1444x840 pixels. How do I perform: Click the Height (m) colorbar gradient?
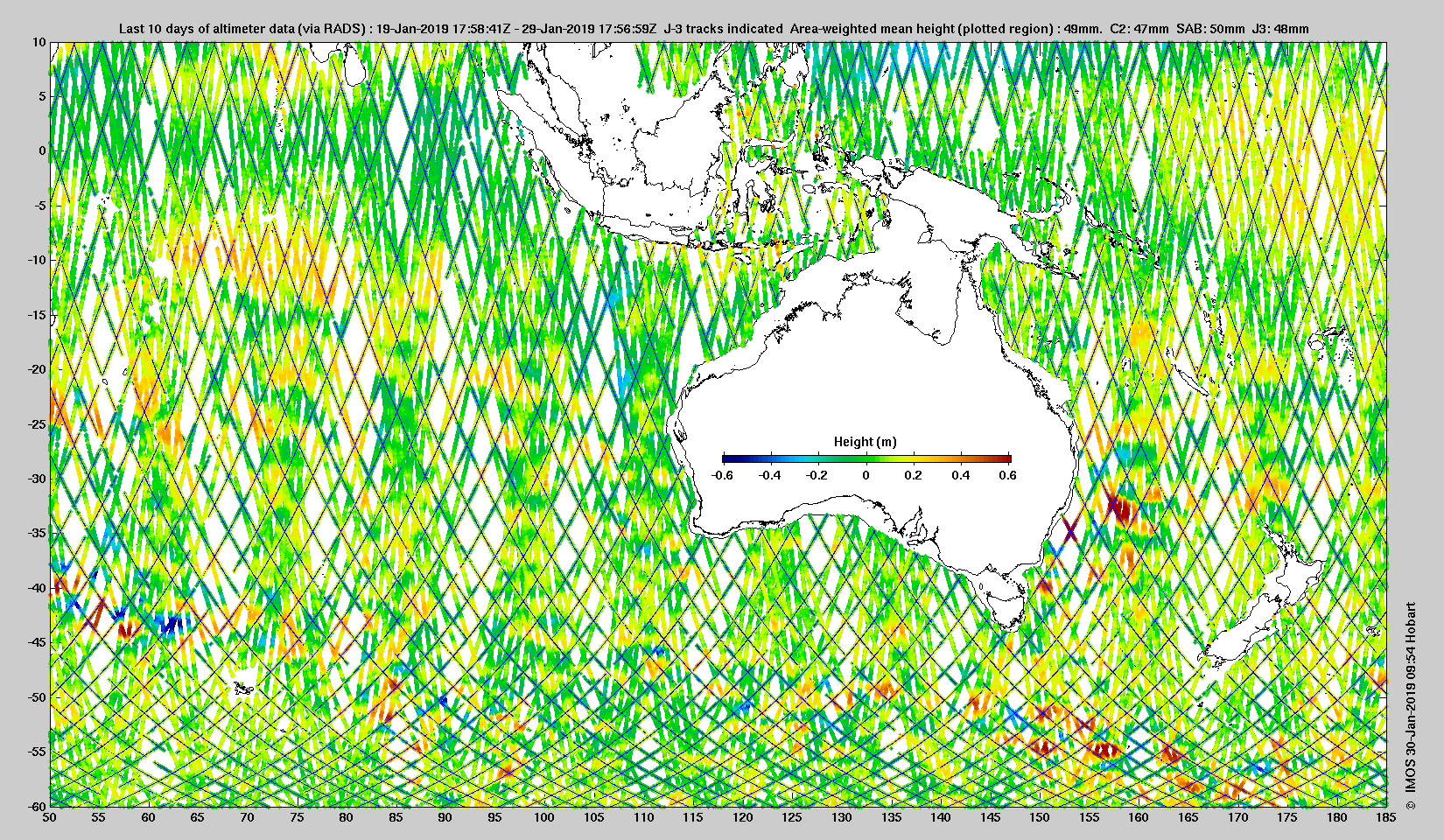tap(866, 458)
